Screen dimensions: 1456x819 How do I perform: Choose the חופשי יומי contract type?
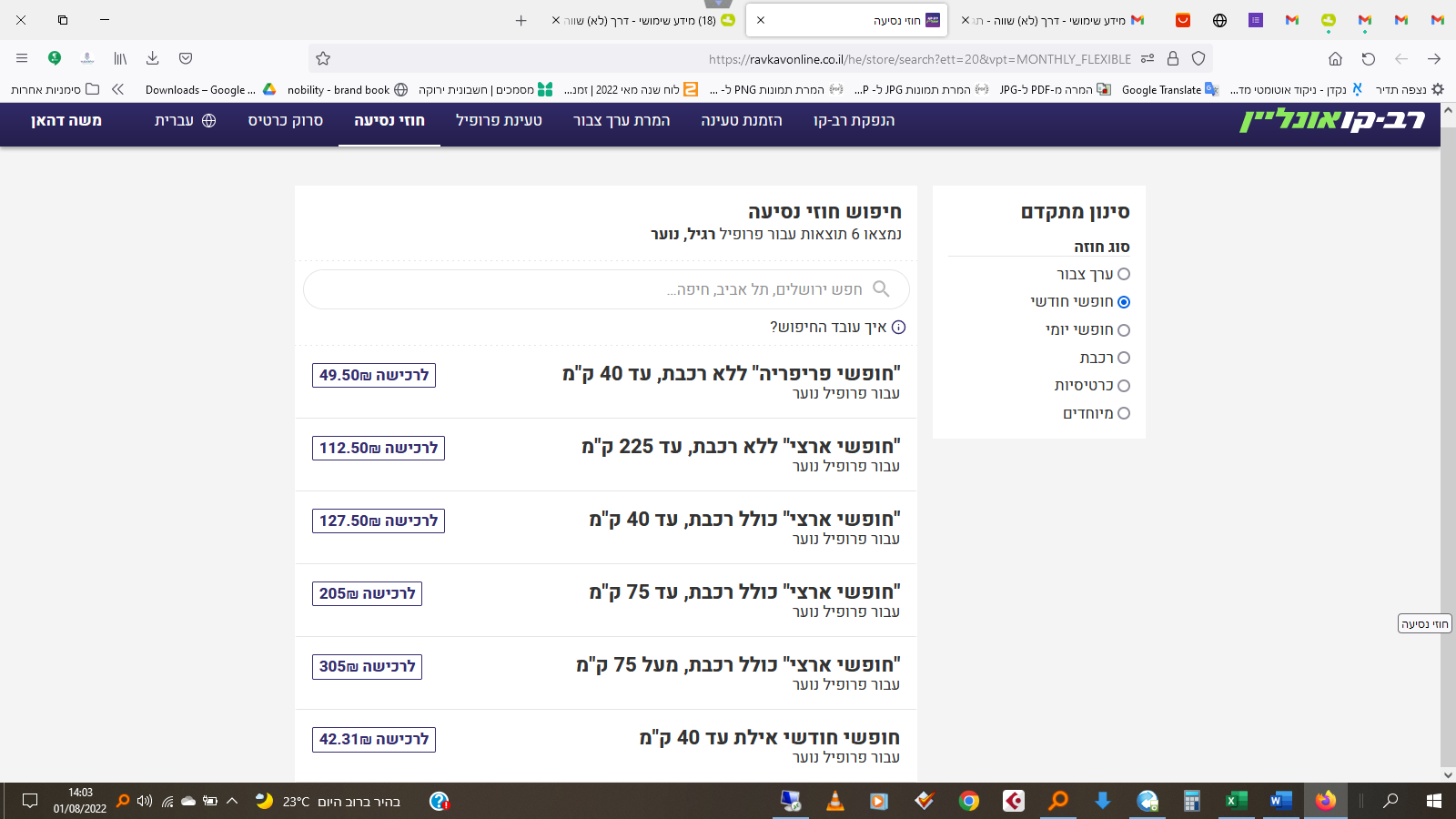[1124, 330]
